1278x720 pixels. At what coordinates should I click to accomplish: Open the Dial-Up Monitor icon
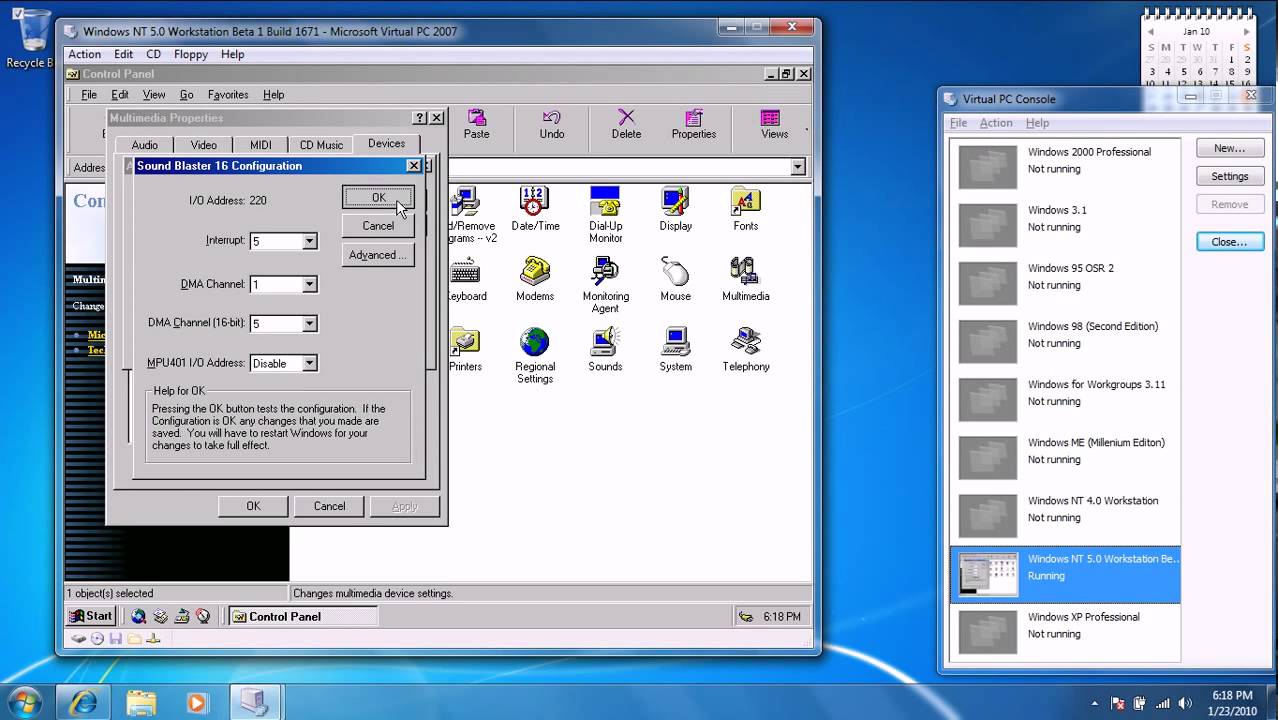coord(605,214)
